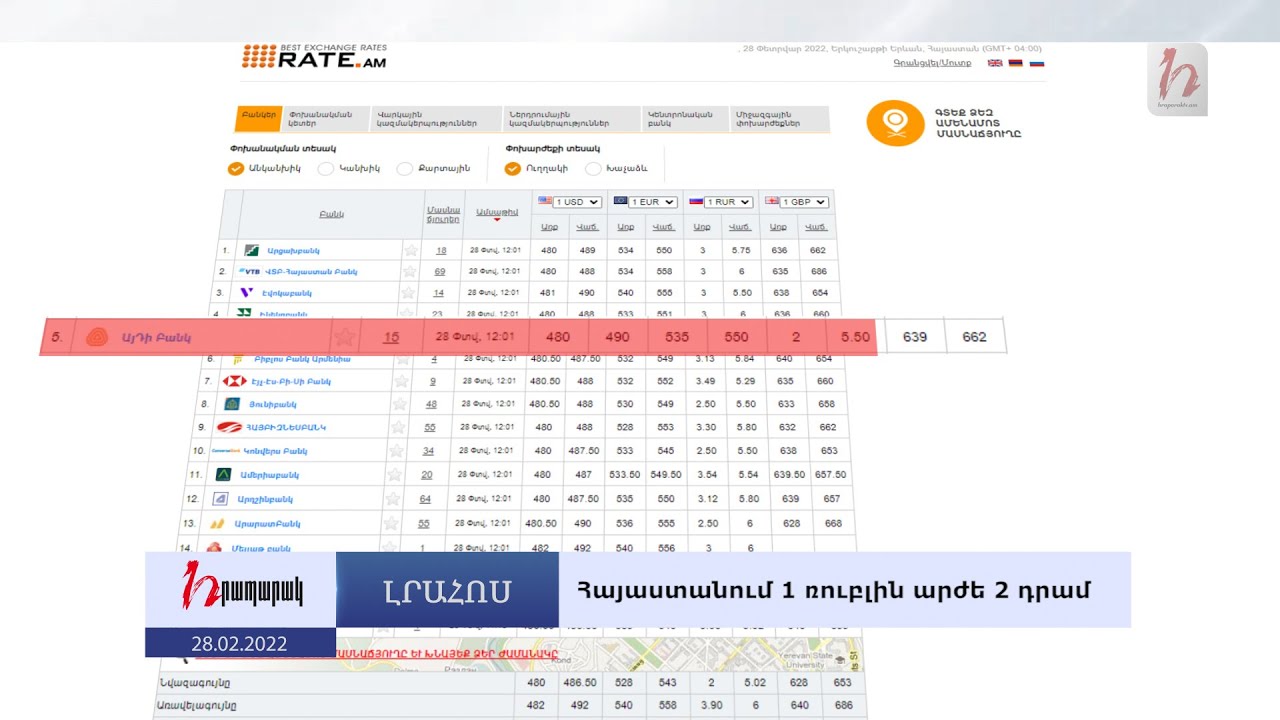1280x720 pixels.
Task: Star Էվոկաբանկ as a favorite
Action: coord(408,293)
